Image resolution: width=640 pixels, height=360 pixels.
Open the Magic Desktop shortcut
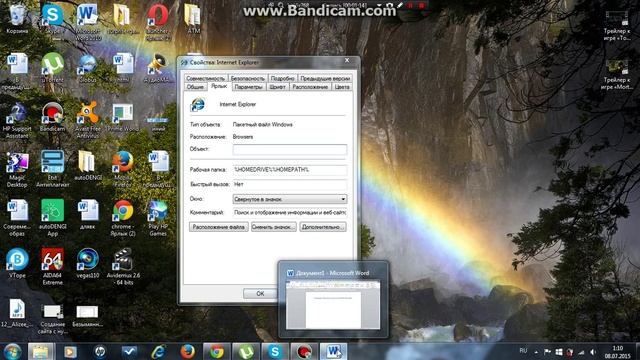pos(17,169)
